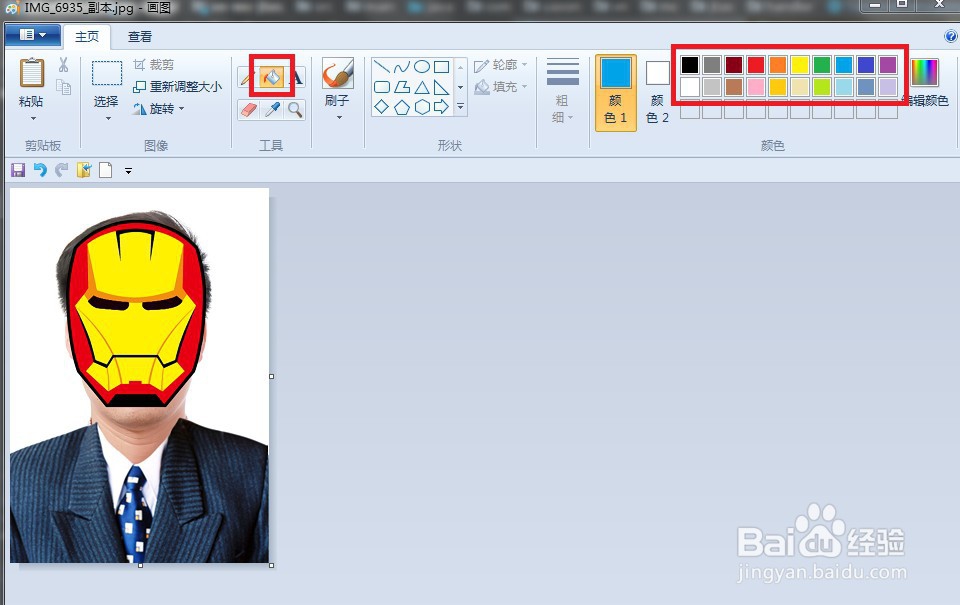Choose the Oval shape
This screenshot has height=605, width=960.
pyautogui.click(x=422, y=67)
